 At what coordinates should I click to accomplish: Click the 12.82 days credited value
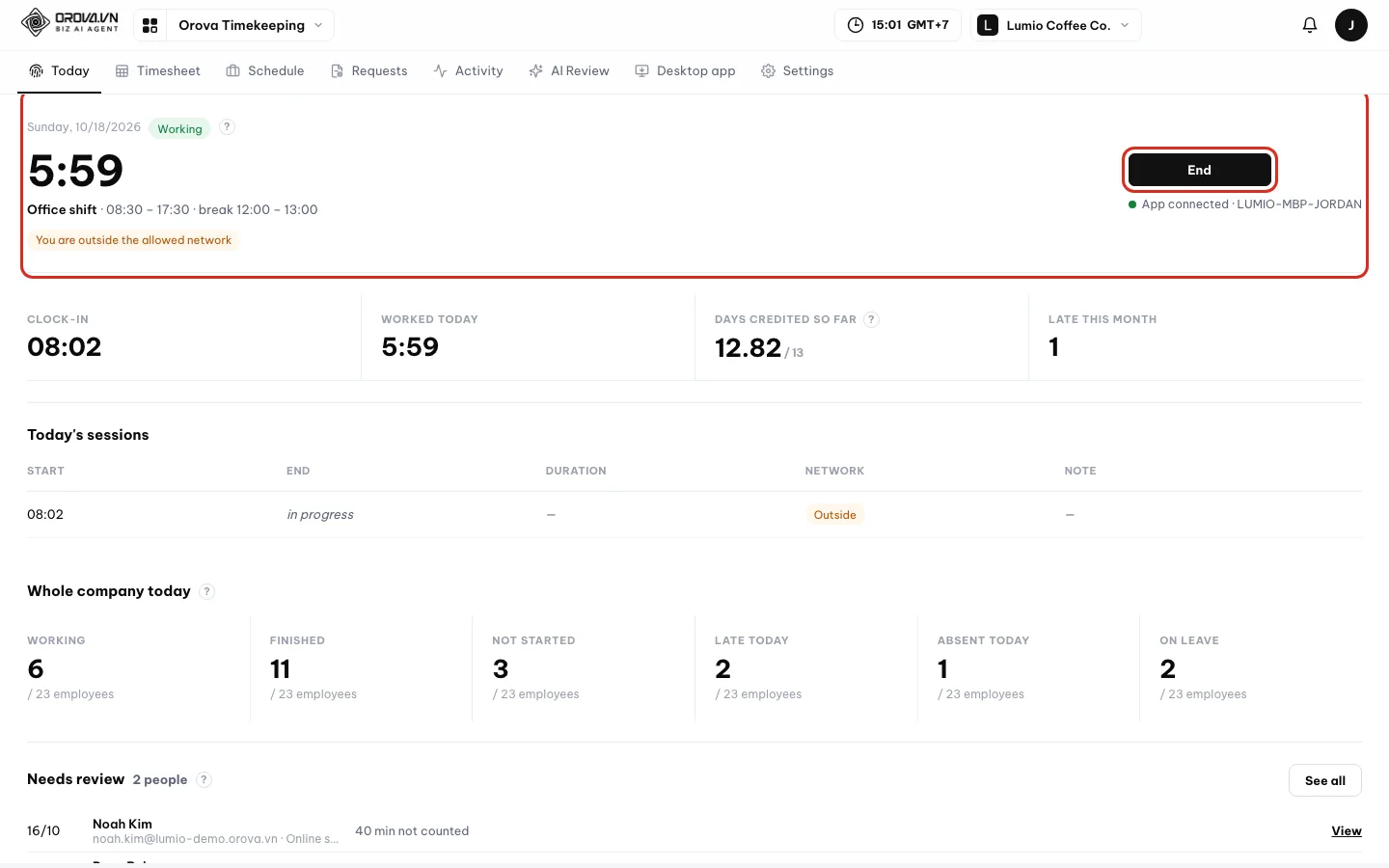748,347
